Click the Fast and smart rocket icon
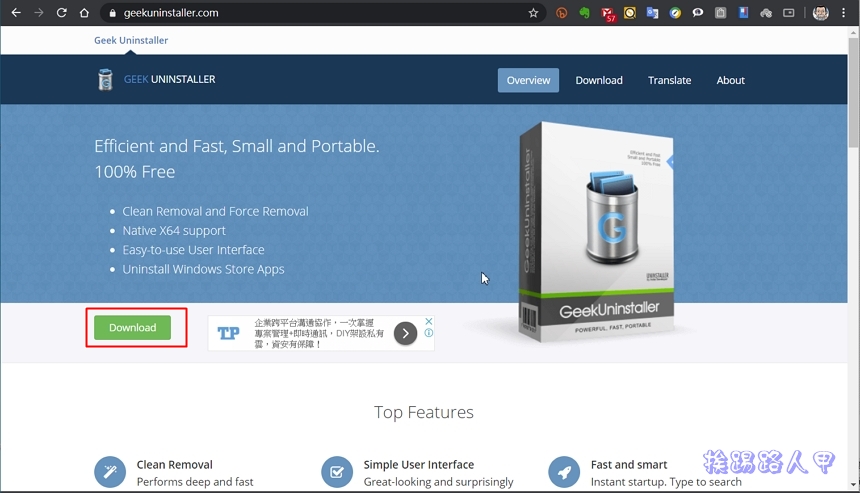 click(564, 472)
